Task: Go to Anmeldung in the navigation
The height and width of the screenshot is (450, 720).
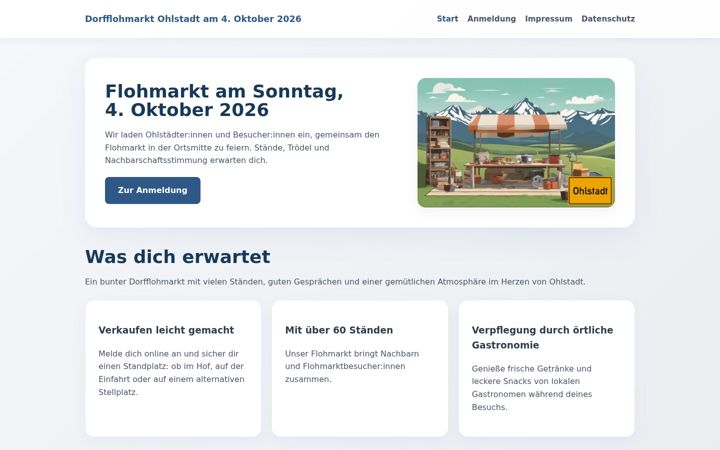Action: [x=491, y=19]
